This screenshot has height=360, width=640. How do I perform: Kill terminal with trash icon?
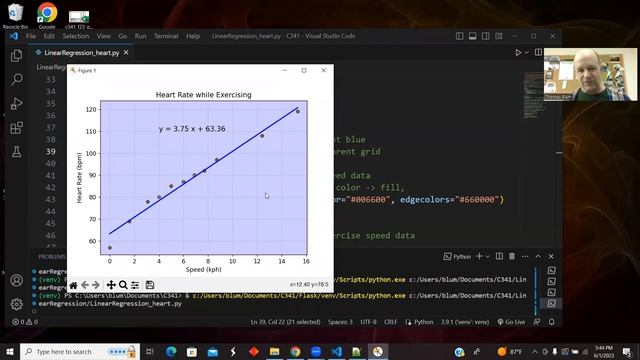(512, 256)
